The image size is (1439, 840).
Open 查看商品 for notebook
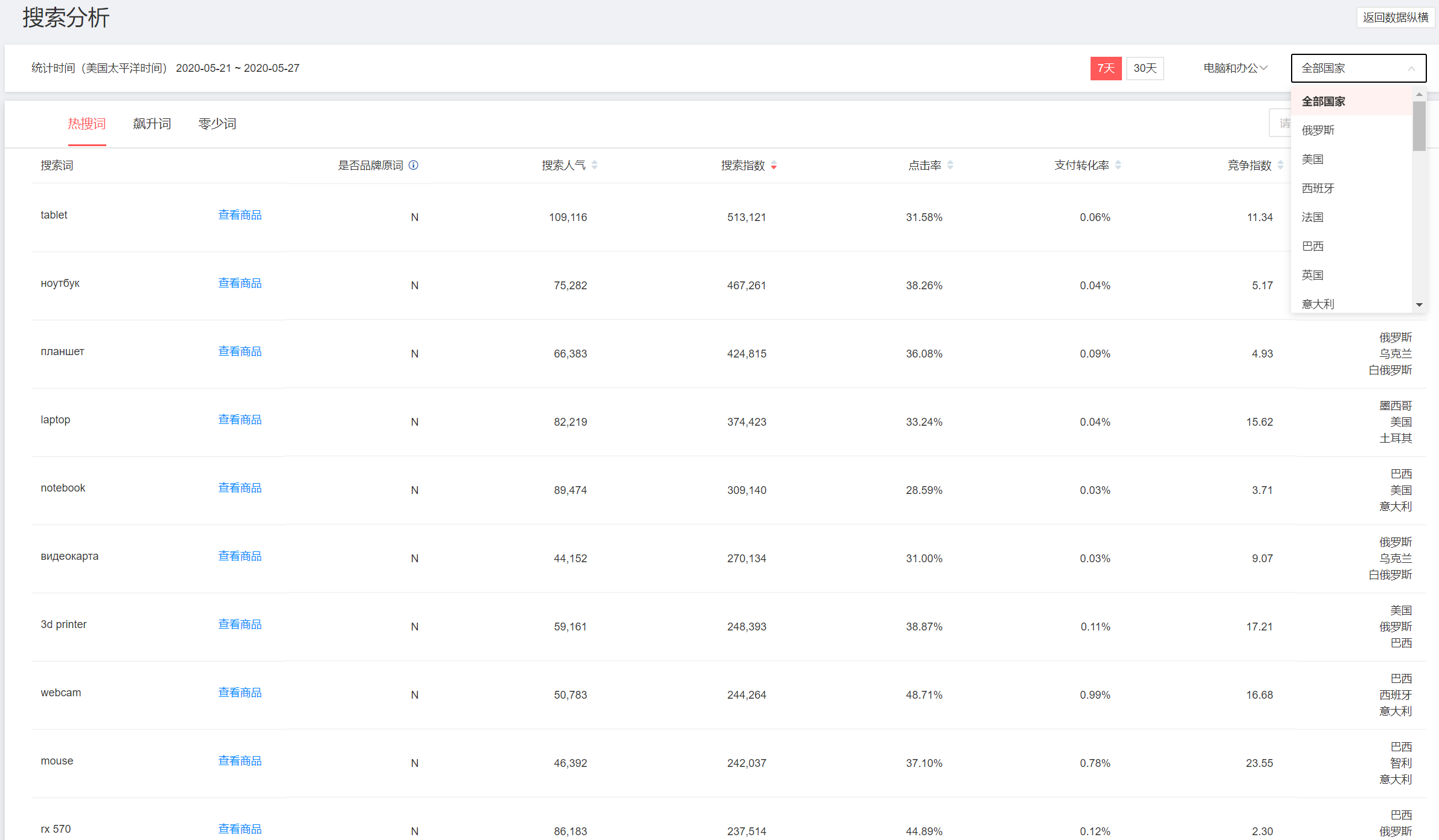pos(240,488)
